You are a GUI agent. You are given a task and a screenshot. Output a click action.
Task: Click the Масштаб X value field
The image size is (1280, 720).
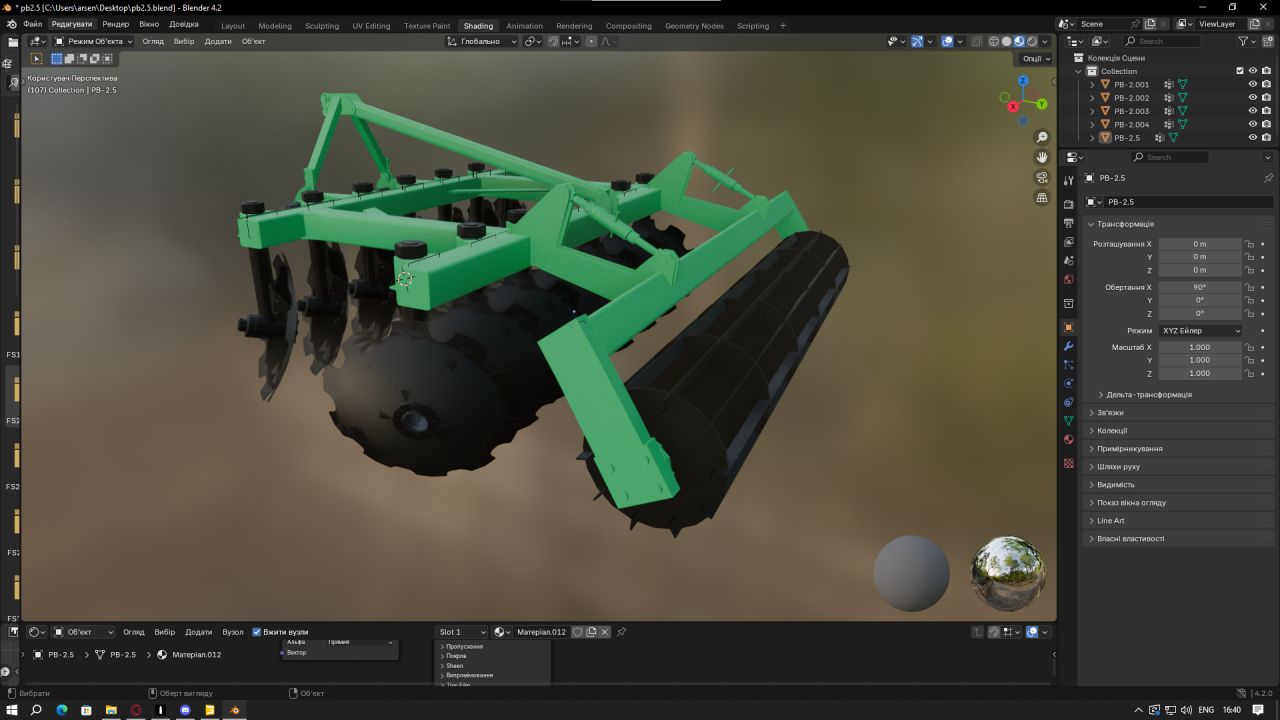[1200, 347]
